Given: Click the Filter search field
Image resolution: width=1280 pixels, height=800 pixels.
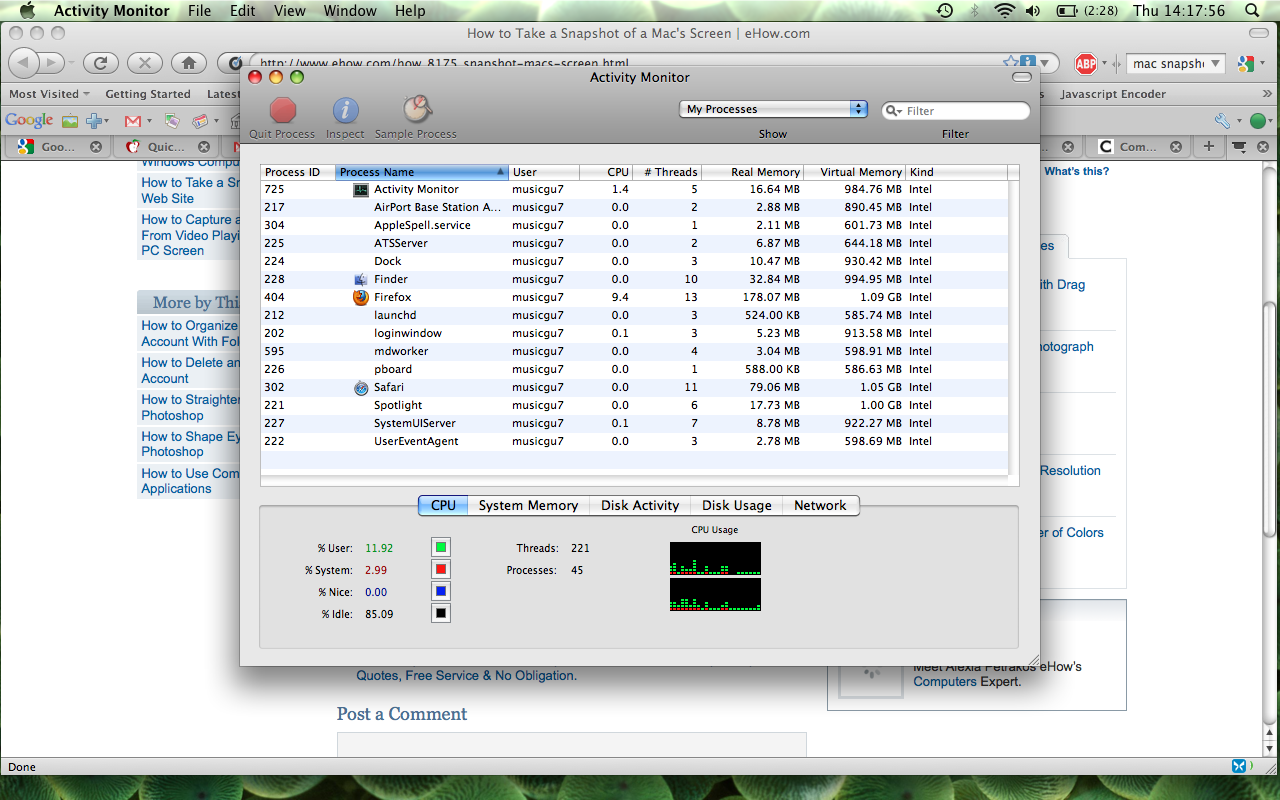Looking at the screenshot, I should click(x=956, y=111).
